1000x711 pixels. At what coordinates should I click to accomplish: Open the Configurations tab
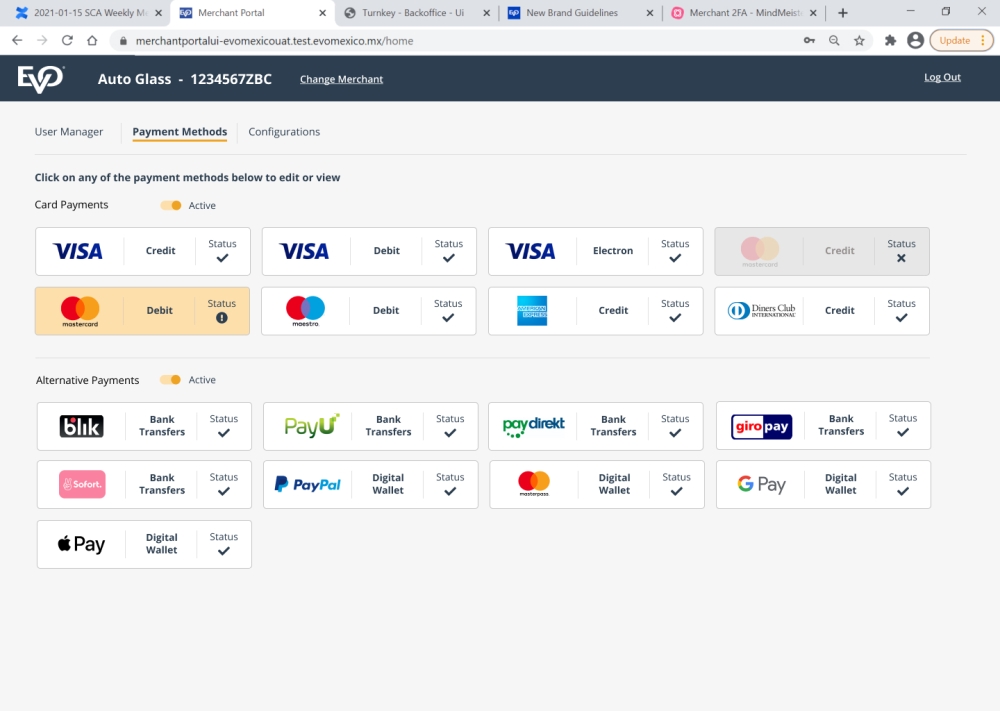pyautogui.click(x=284, y=132)
